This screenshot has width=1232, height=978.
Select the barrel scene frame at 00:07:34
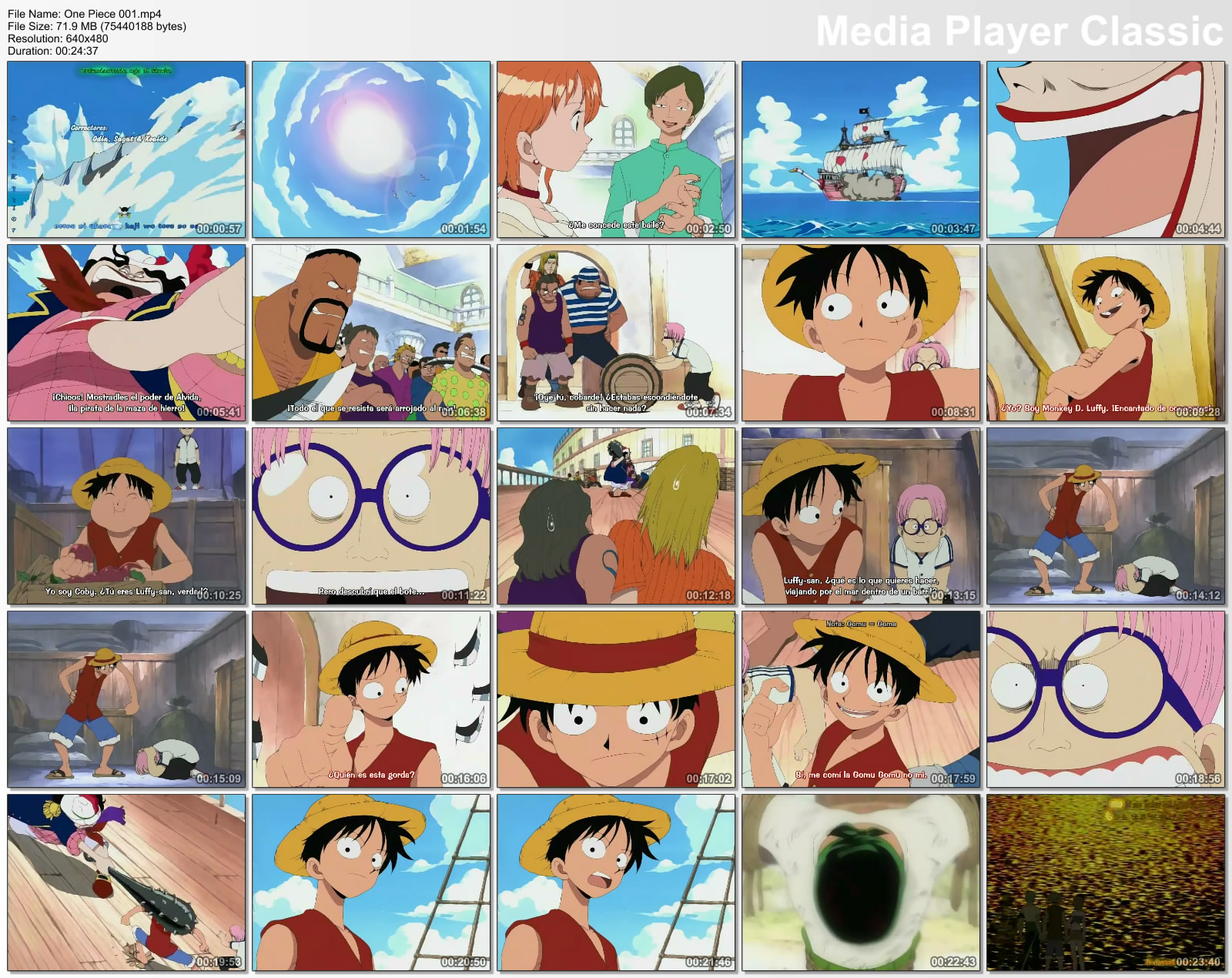(x=616, y=333)
